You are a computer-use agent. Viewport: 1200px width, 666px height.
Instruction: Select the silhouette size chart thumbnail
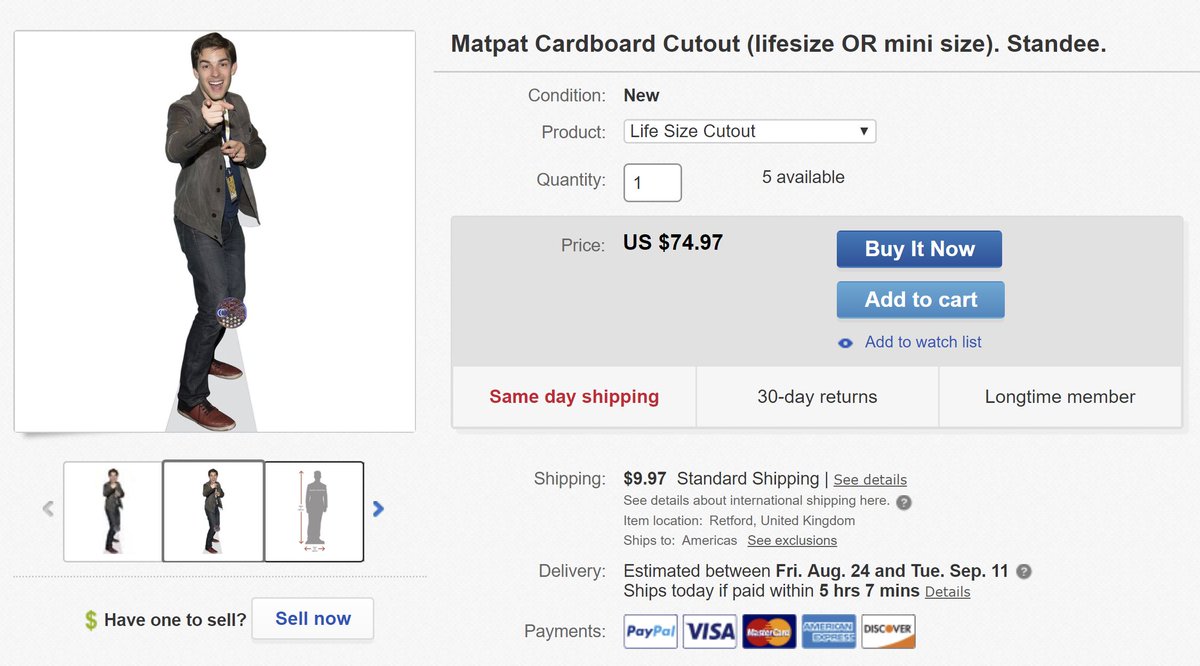pyautogui.click(x=314, y=511)
